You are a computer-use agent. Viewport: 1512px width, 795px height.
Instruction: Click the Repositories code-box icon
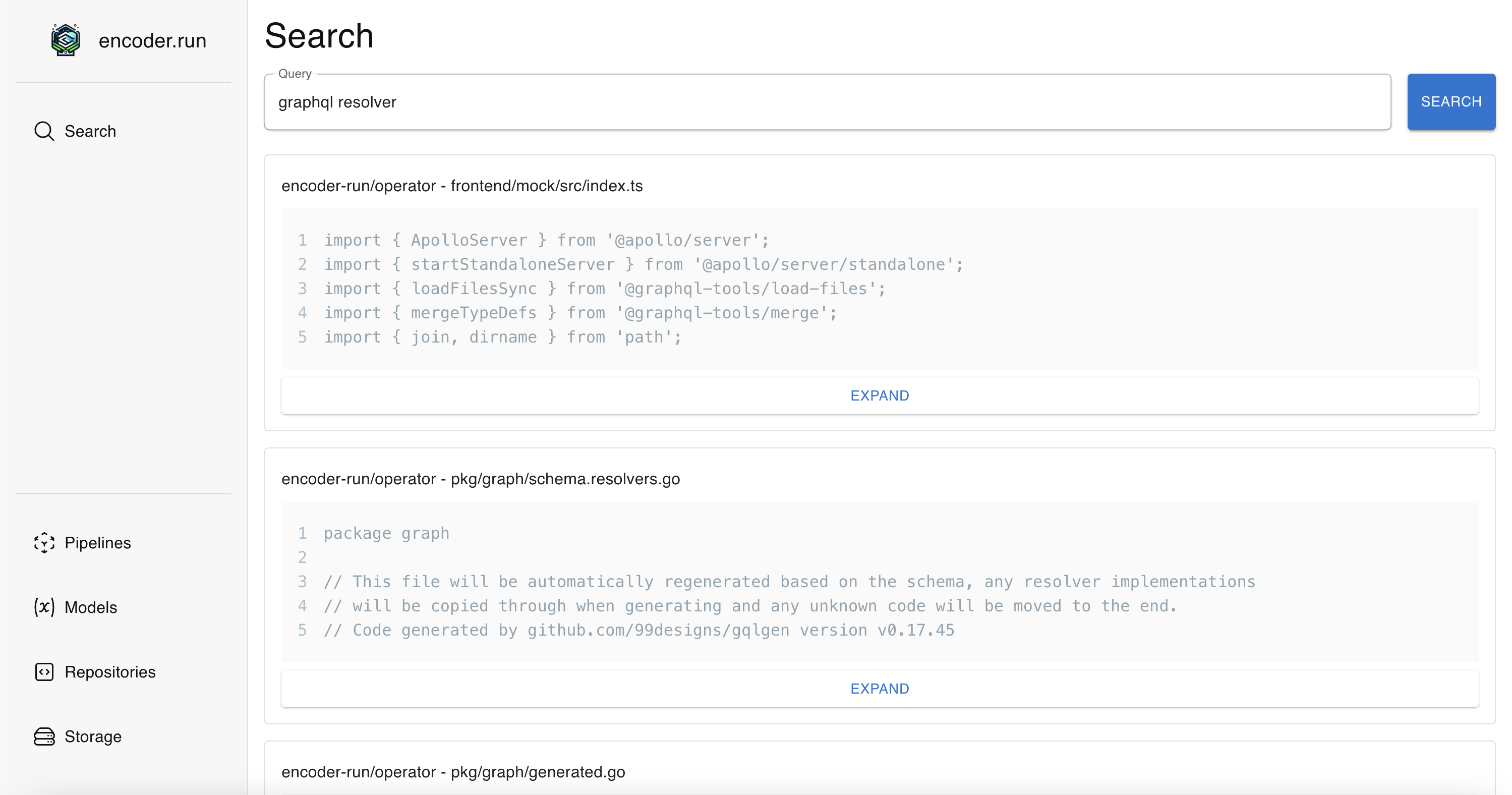point(44,672)
